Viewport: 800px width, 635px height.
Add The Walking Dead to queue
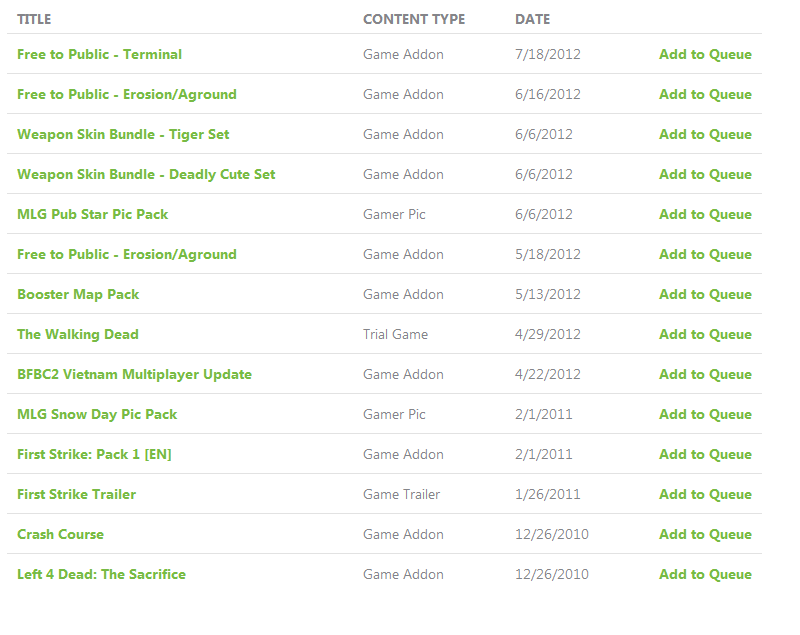tap(705, 334)
